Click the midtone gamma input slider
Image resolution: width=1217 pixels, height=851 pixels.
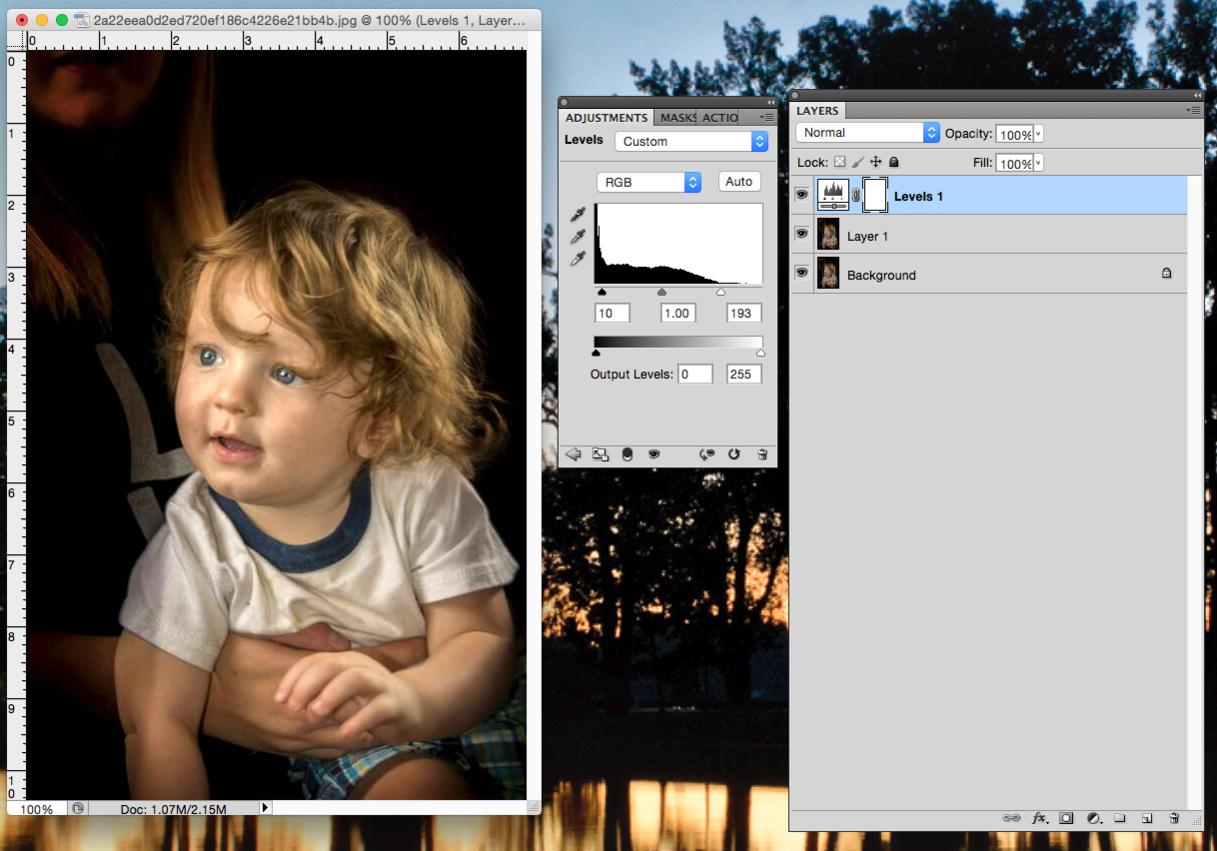(x=661, y=293)
